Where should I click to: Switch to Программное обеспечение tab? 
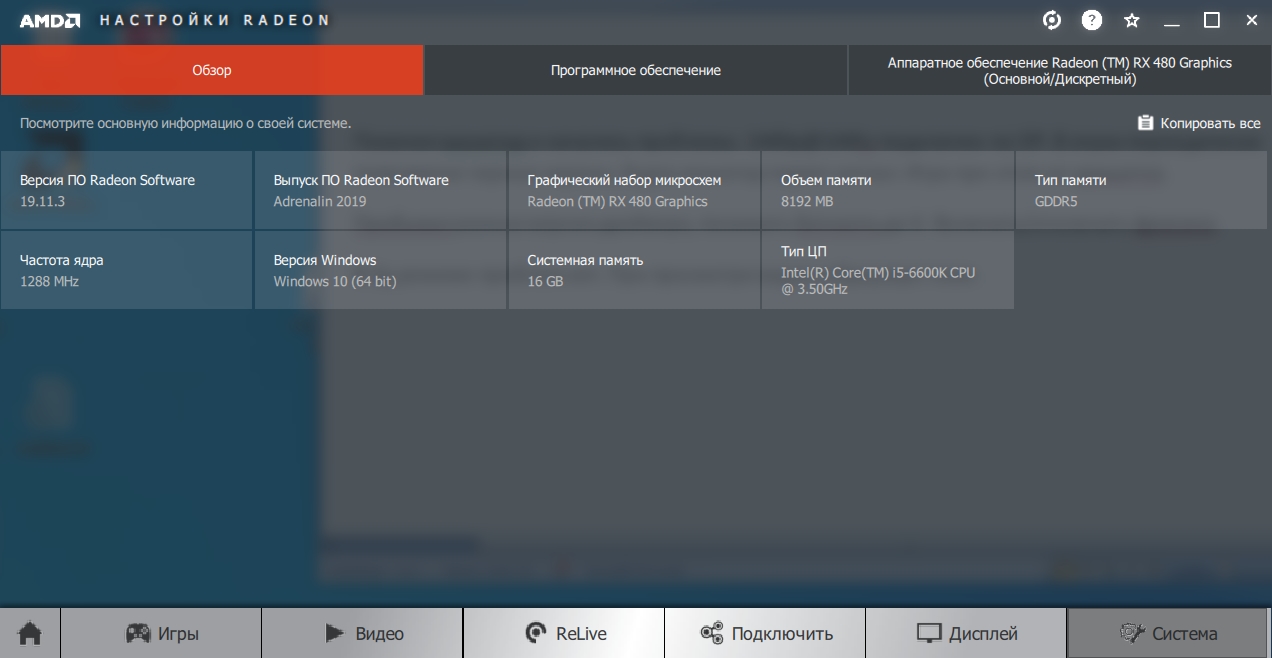coord(636,70)
